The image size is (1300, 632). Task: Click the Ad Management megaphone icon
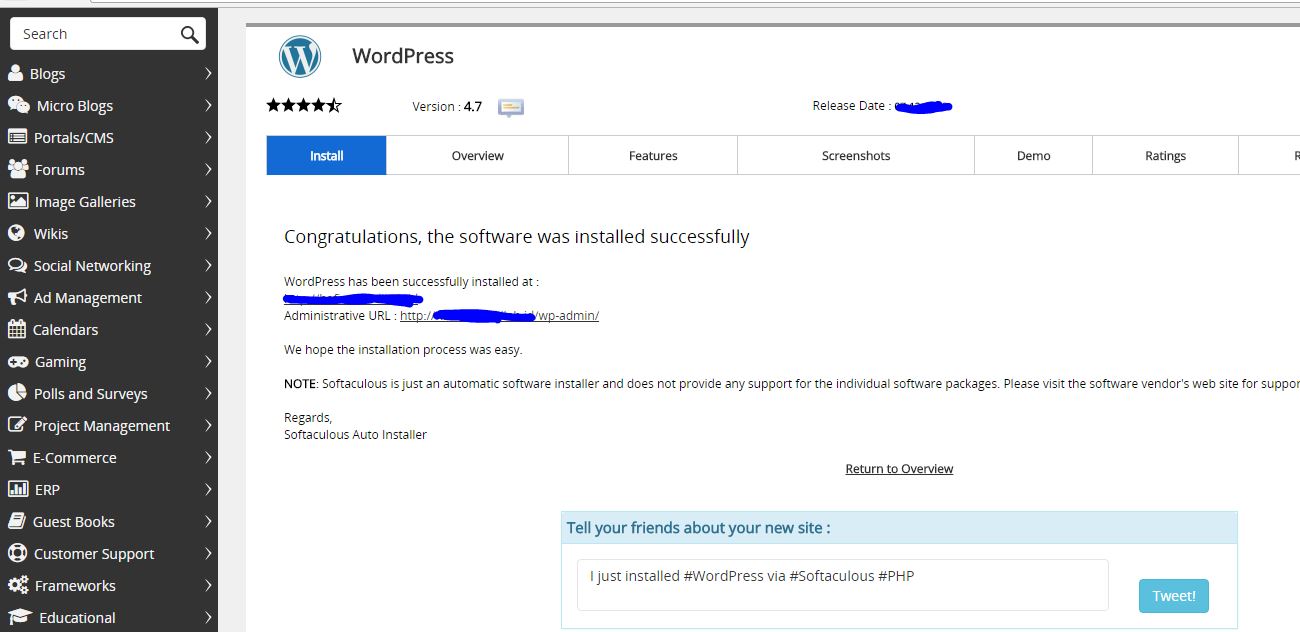17,297
